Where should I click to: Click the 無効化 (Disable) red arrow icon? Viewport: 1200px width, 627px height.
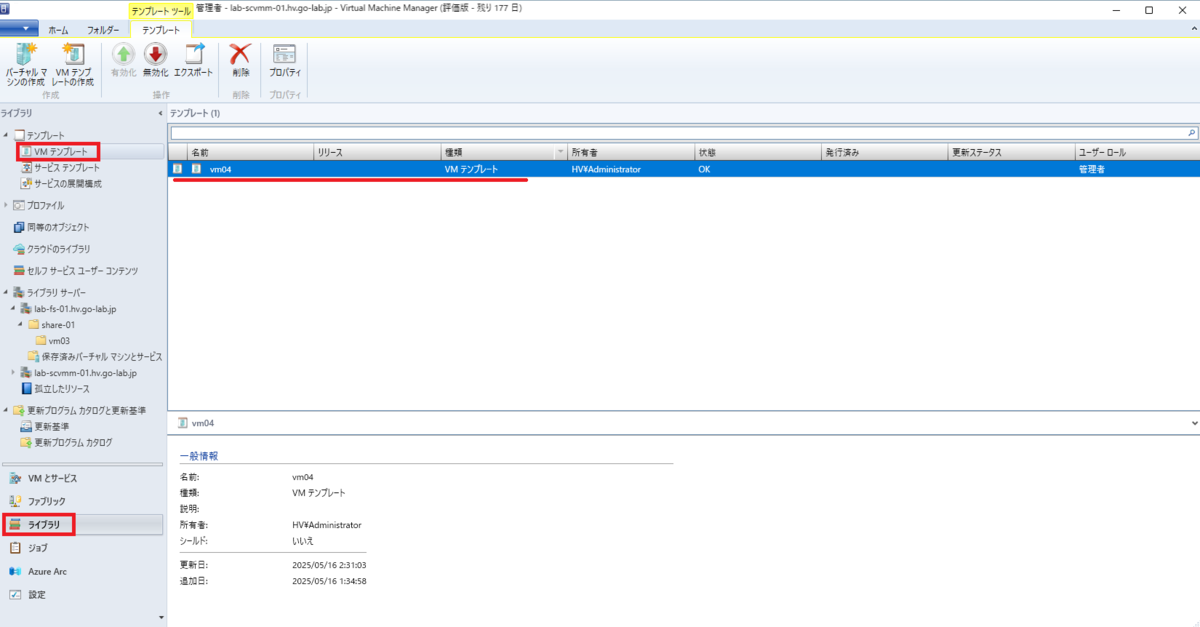155,54
